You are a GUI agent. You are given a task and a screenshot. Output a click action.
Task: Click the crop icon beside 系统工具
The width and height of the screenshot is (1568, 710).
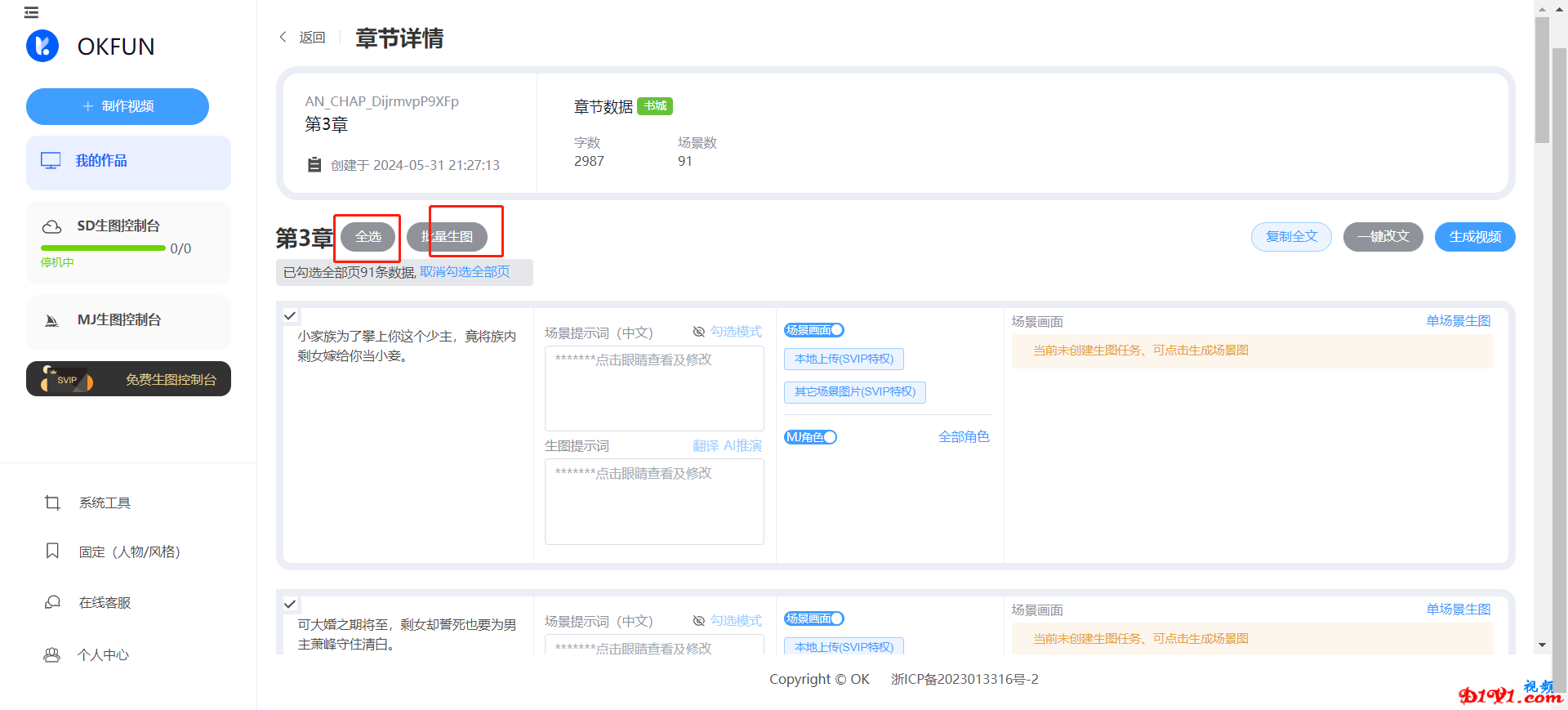coord(52,502)
